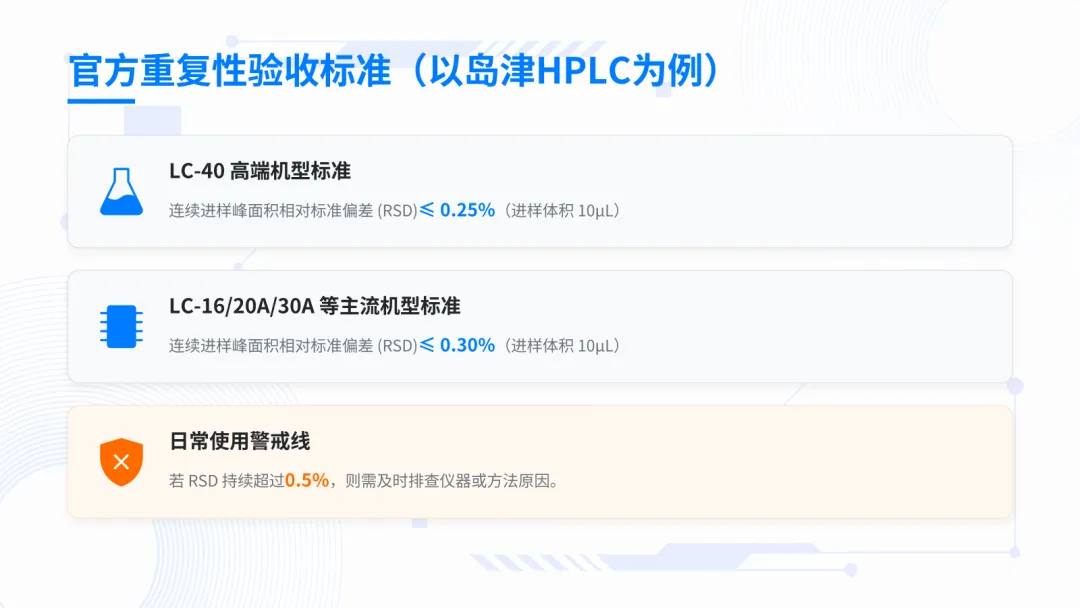
Task: Click the text 若 RSD 持续超过
Action: pos(227,481)
